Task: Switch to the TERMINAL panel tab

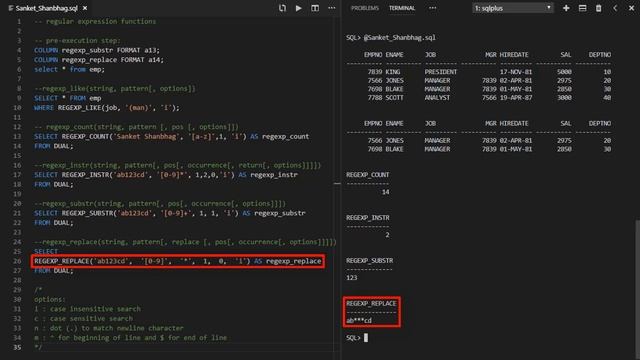Action: coord(402,8)
